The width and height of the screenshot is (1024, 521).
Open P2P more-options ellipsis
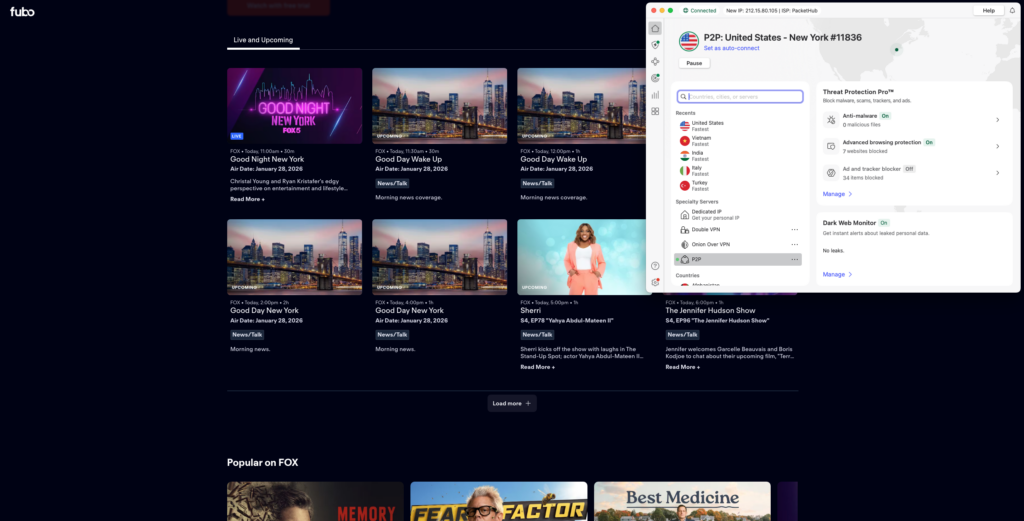pyautogui.click(x=795, y=260)
